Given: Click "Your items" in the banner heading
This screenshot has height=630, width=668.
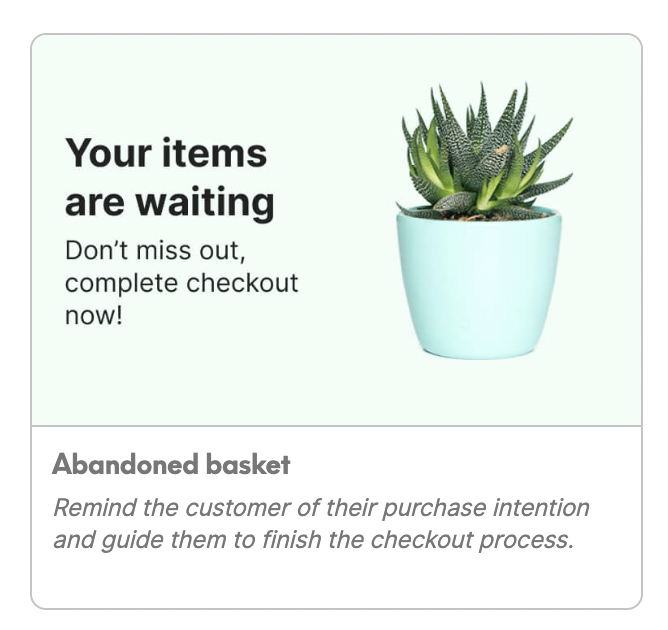Looking at the screenshot, I should (166, 154).
